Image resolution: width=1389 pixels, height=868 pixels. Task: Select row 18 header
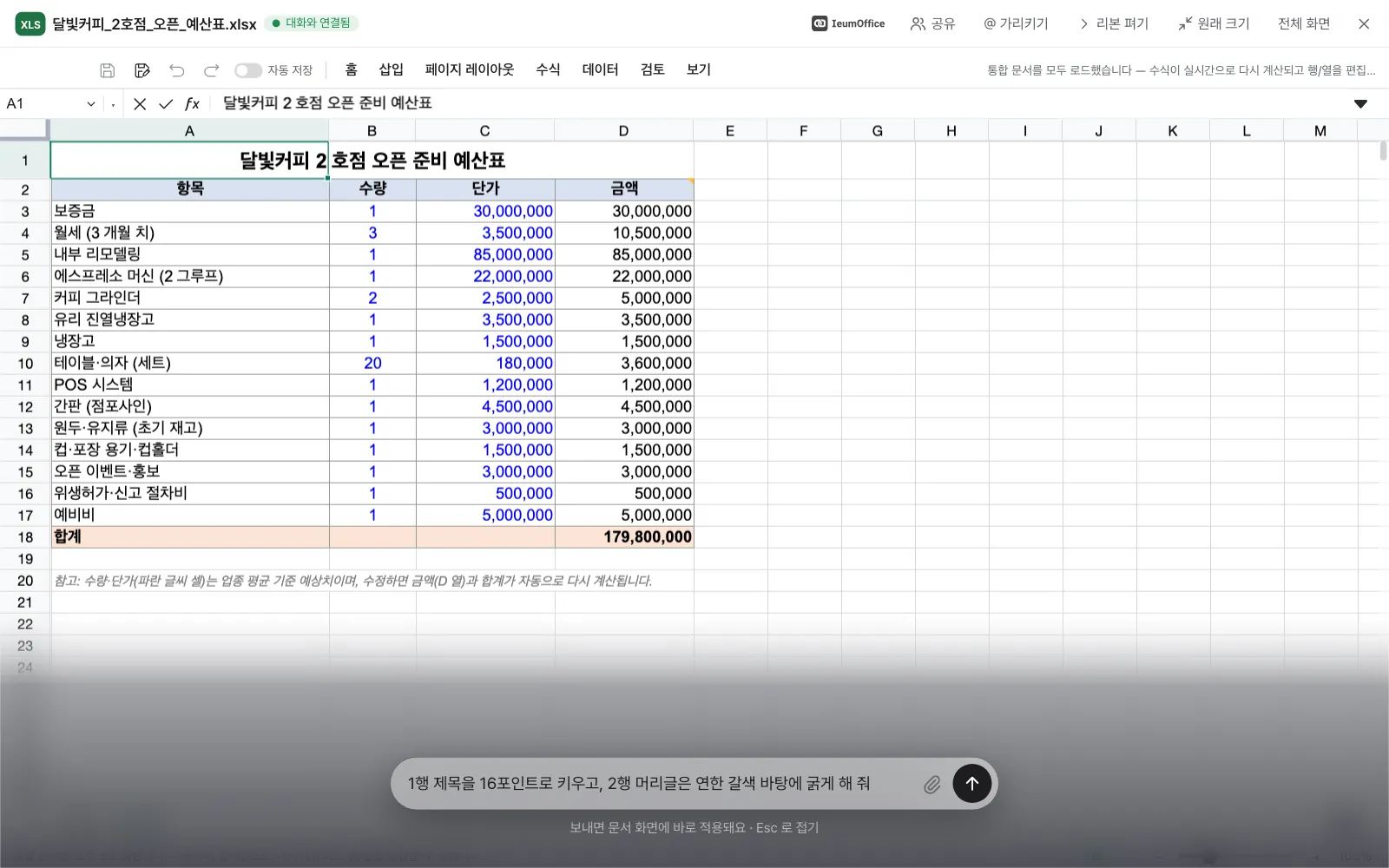click(25, 537)
